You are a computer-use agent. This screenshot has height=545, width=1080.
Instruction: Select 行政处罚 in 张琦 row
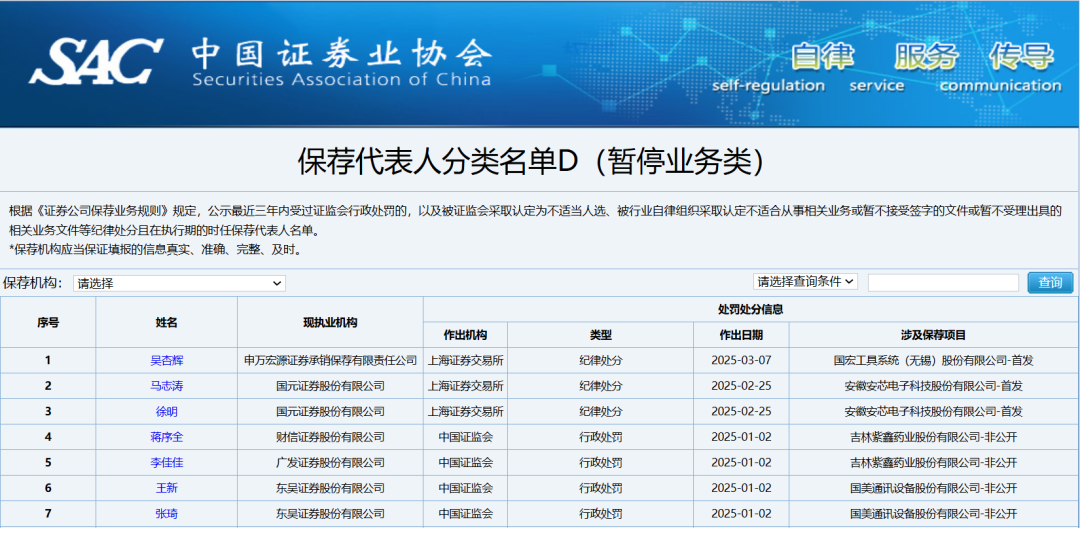601,513
